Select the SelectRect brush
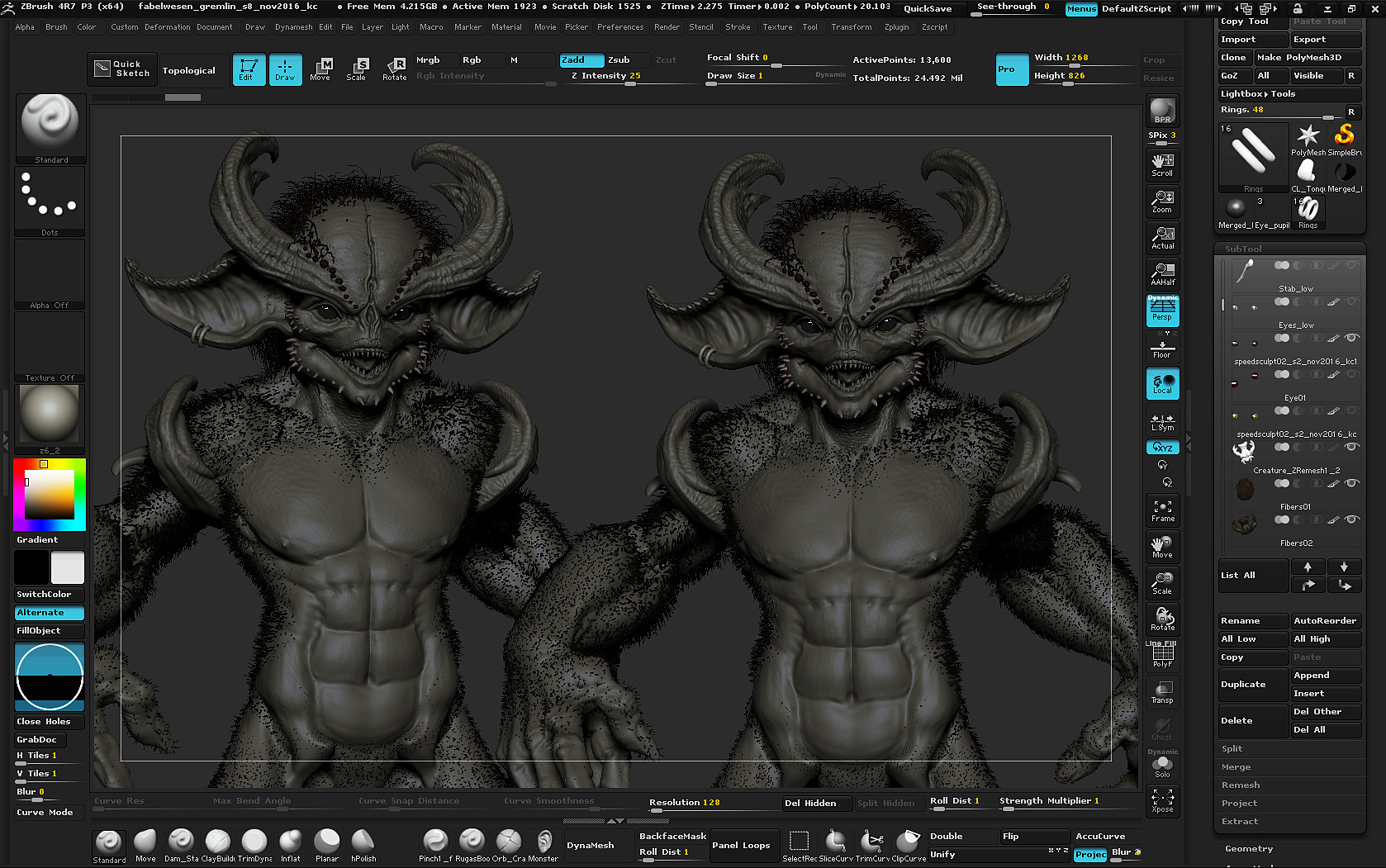Viewport: 1386px width, 868px height. point(799,846)
